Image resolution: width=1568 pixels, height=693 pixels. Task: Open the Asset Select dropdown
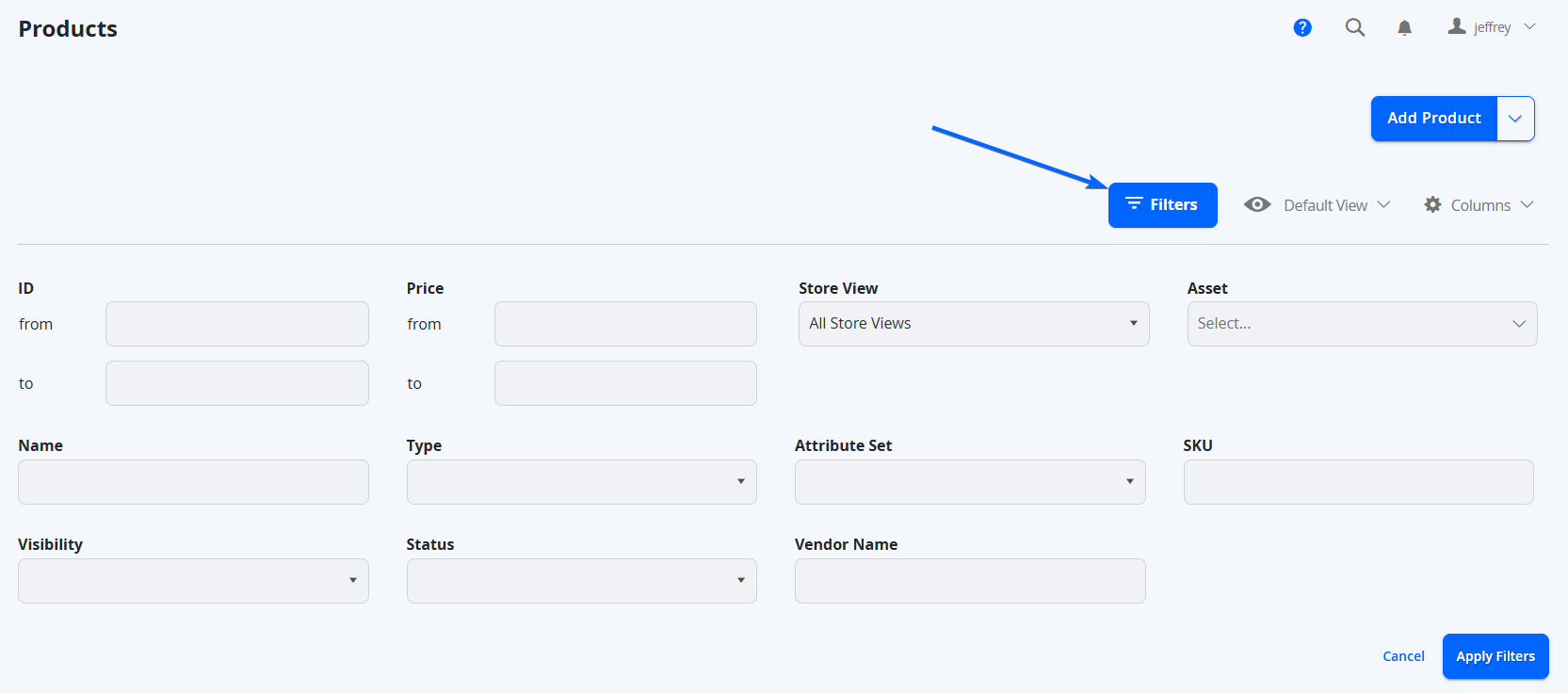click(1362, 324)
